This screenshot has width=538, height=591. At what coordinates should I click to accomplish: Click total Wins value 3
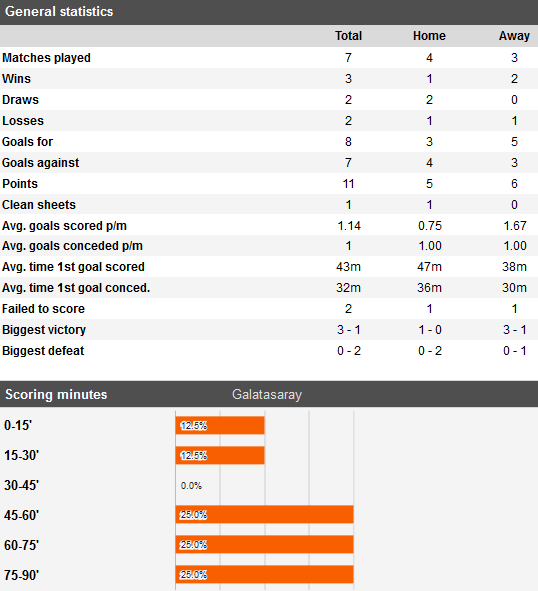pos(348,79)
